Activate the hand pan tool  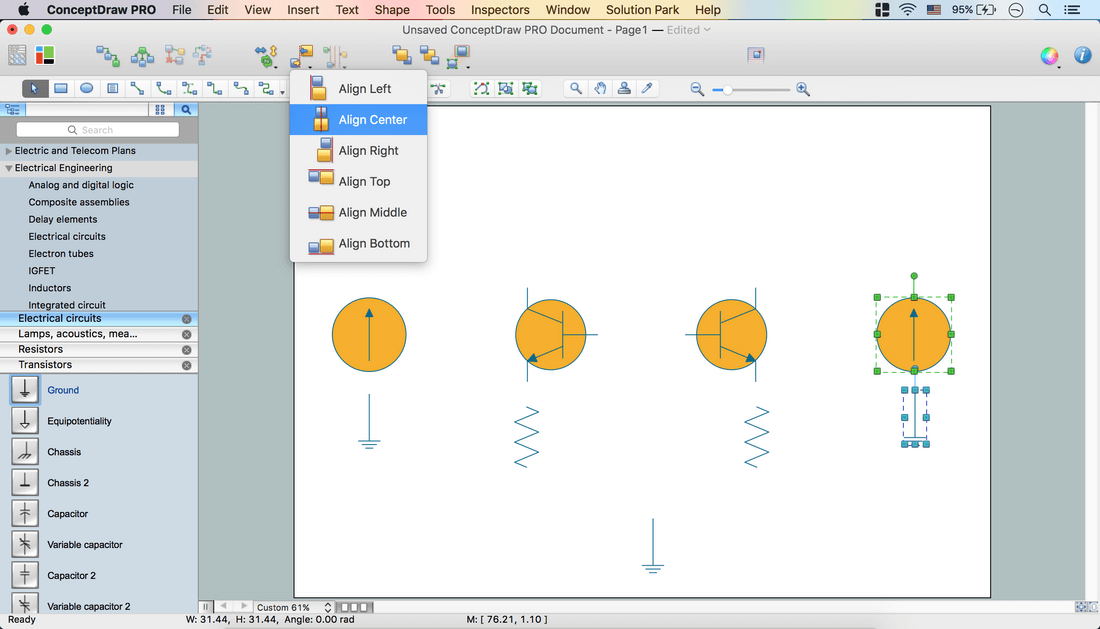pyautogui.click(x=600, y=89)
